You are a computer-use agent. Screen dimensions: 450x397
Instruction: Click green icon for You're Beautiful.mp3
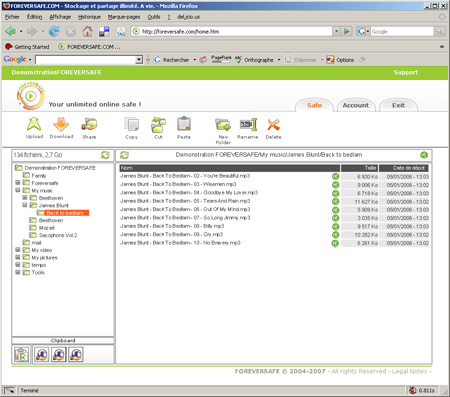pyautogui.click(x=335, y=176)
